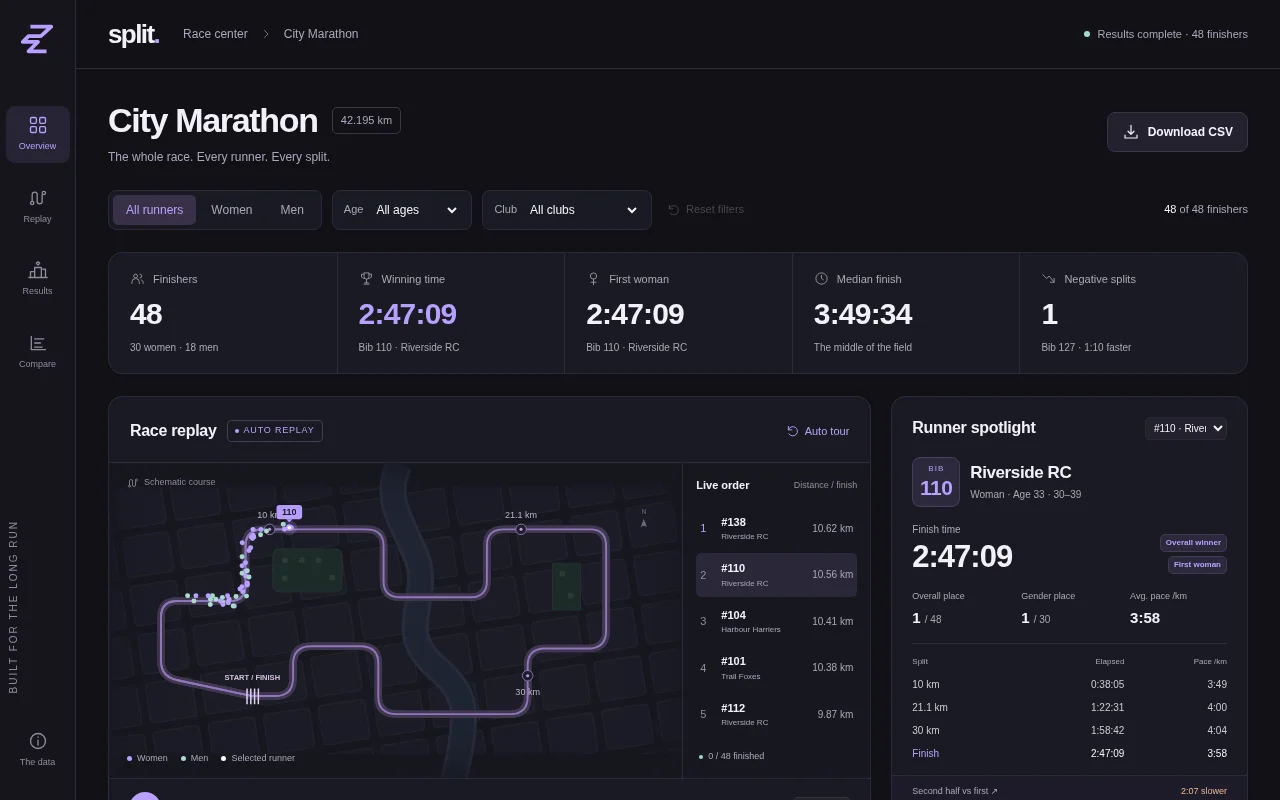Image resolution: width=1280 pixels, height=800 pixels.
Task: Click the Schematic course route icon
Action: pos(133,482)
